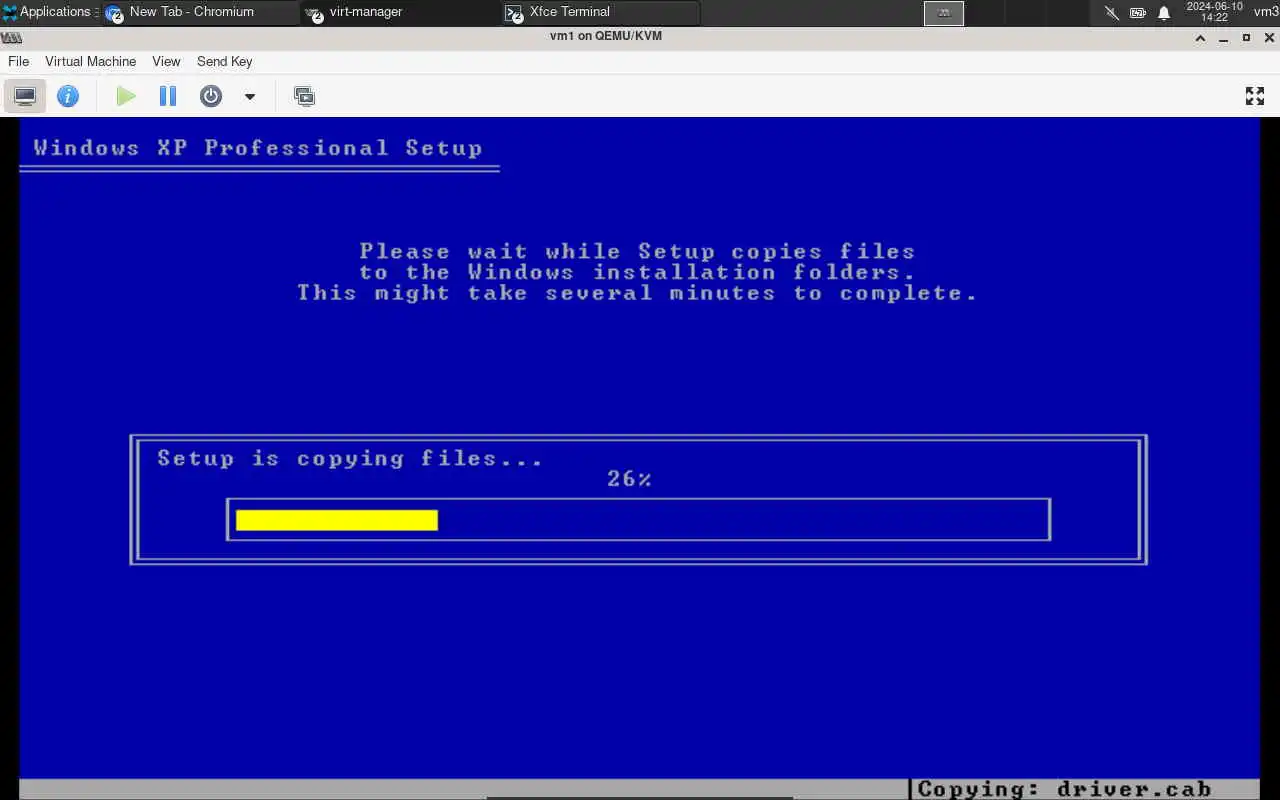This screenshot has height=800, width=1280.
Task: Open the Send Key menu
Action: (x=224, y=61)
